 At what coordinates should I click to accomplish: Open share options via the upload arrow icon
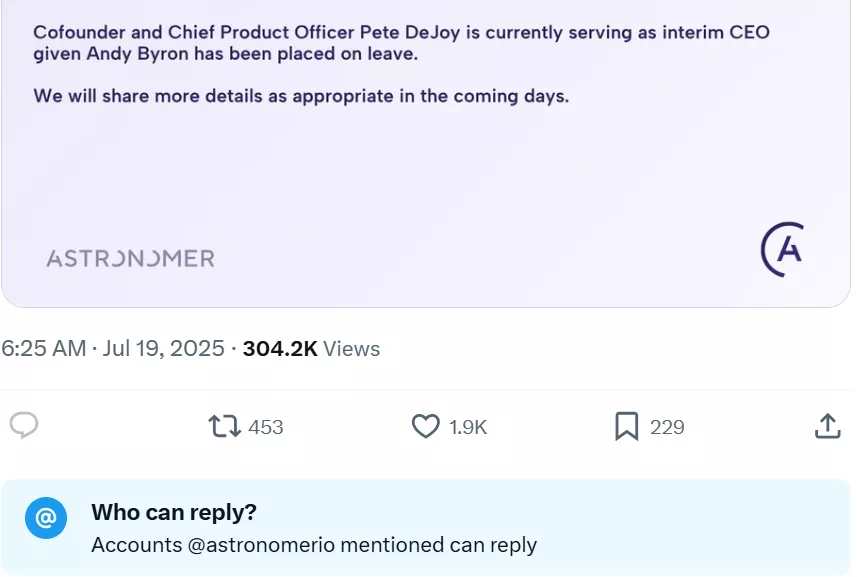pos(827,427)
